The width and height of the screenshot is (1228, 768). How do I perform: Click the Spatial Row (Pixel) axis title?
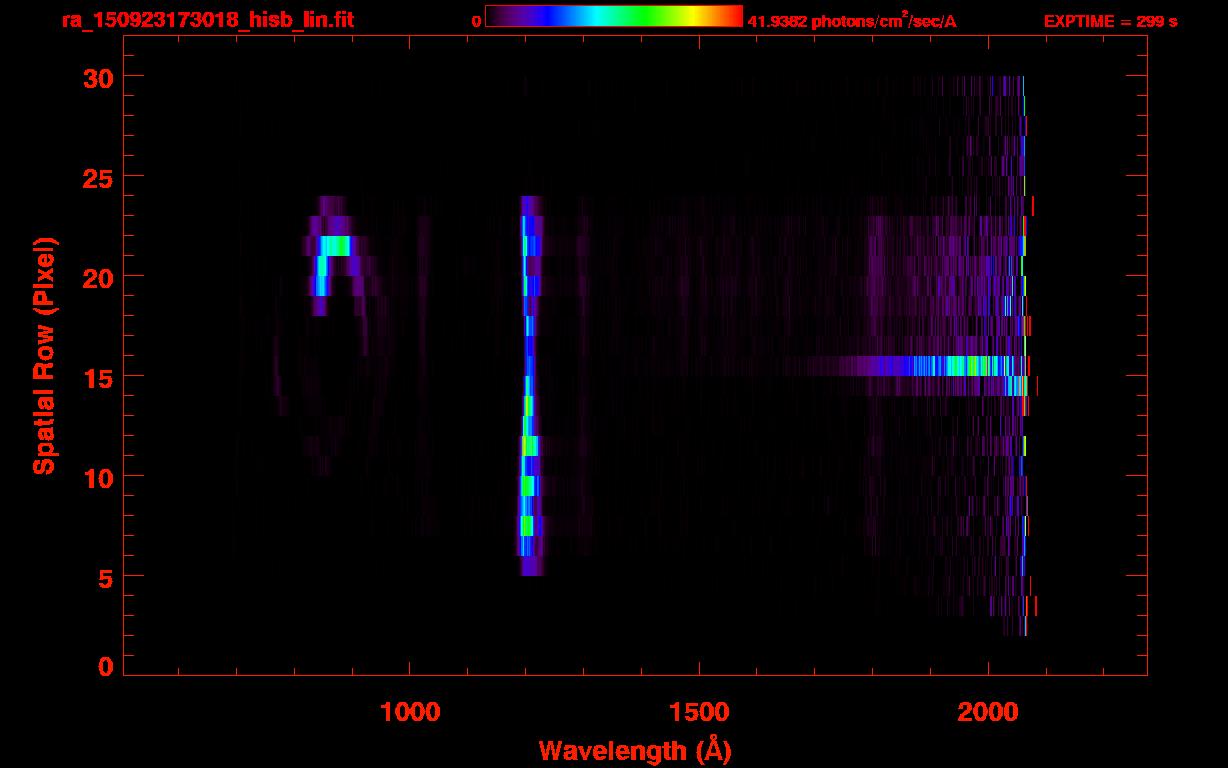tap(44, 355)
